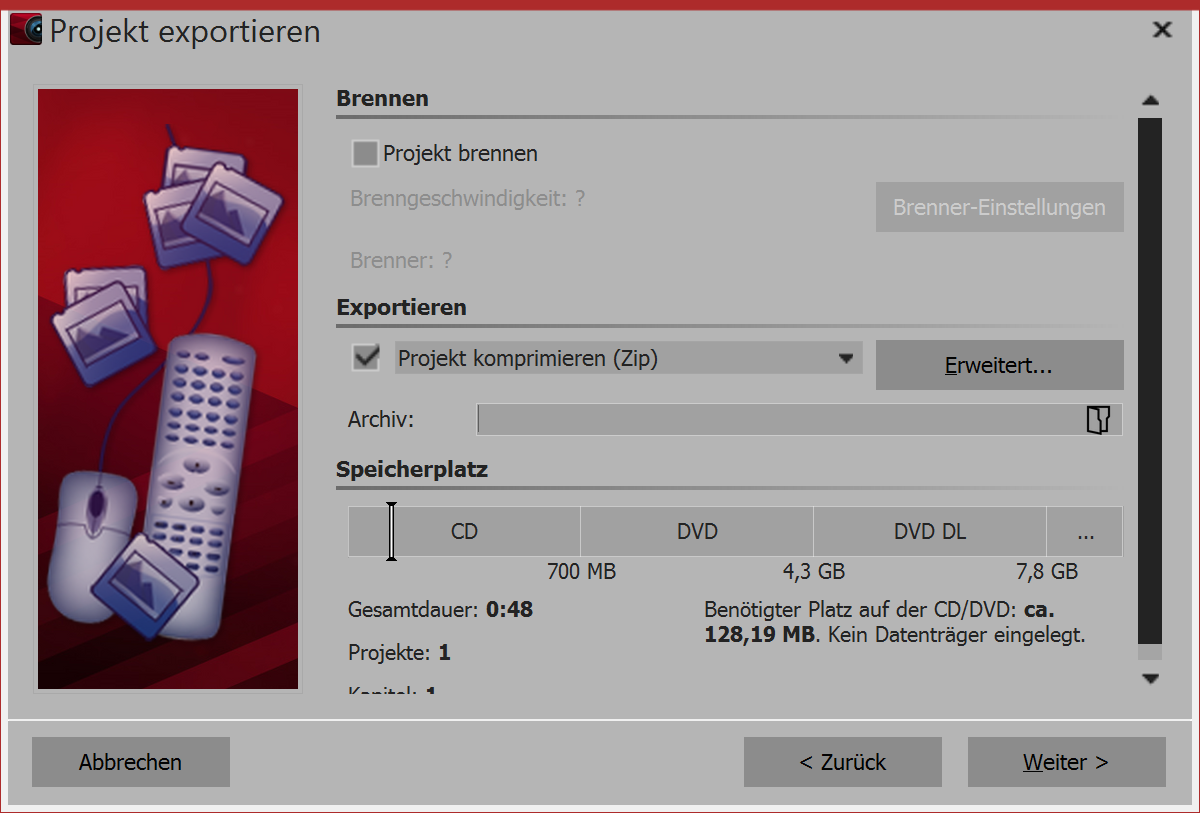Click the application logo in the title bar
Image resolution: width=1200 pixels, height=813 pixels.
(25, 29)
